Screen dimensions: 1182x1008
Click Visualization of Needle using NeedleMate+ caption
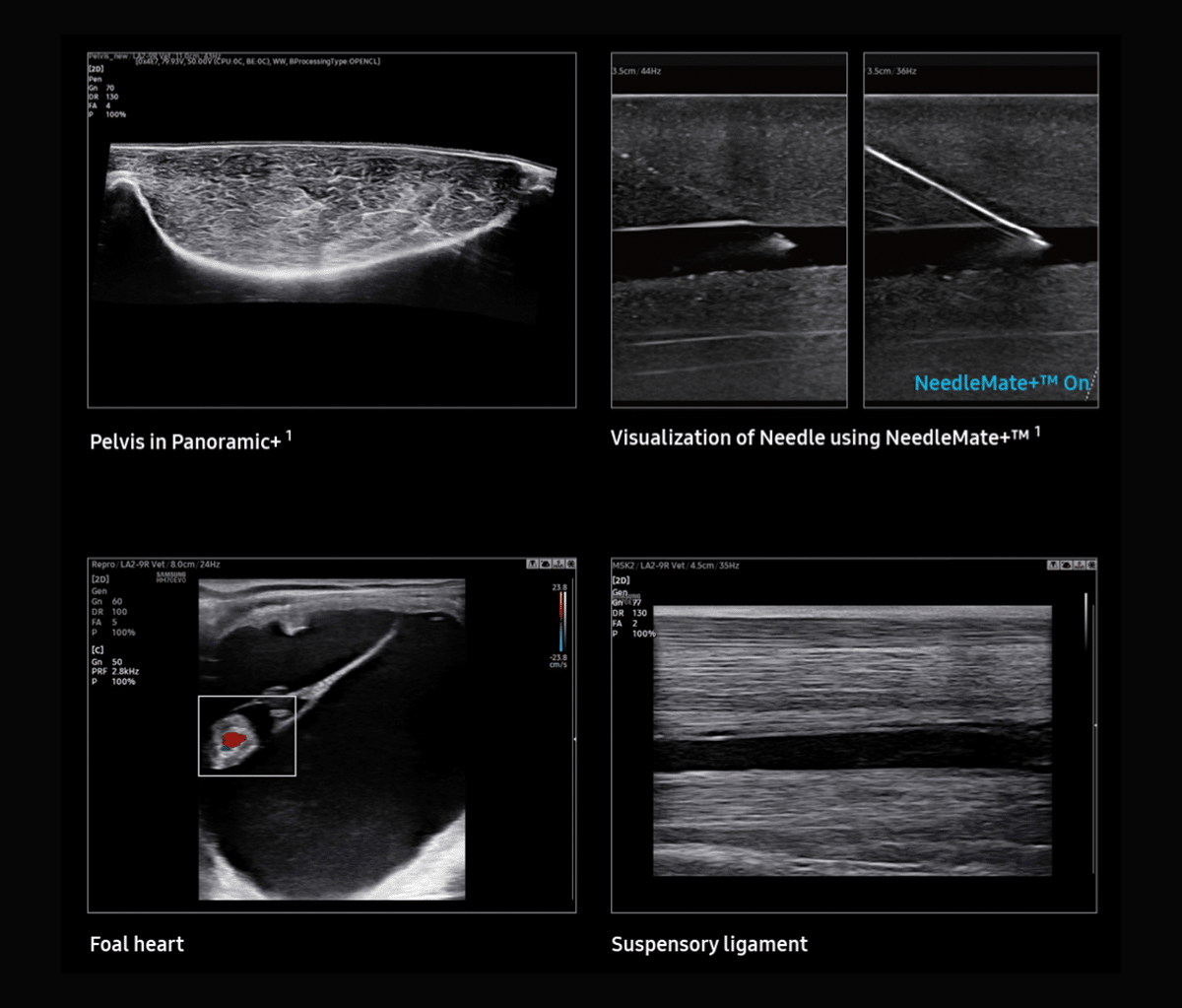[x=820, y=437]
